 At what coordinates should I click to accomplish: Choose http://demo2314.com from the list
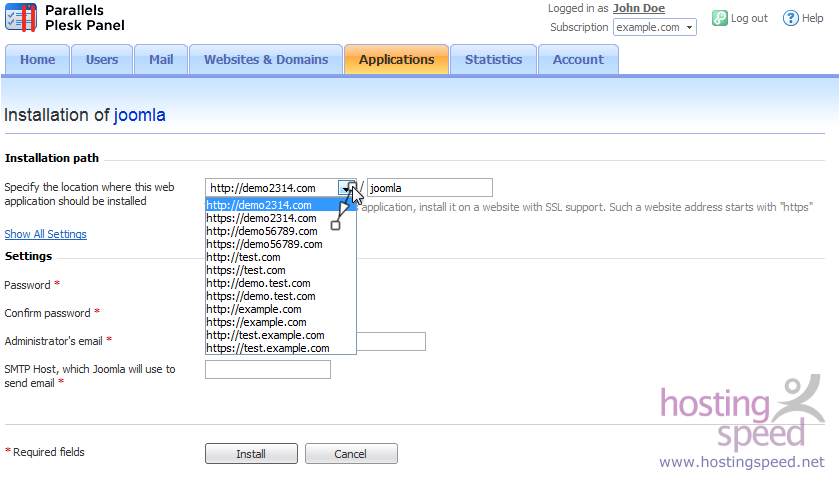coord(281,205)
